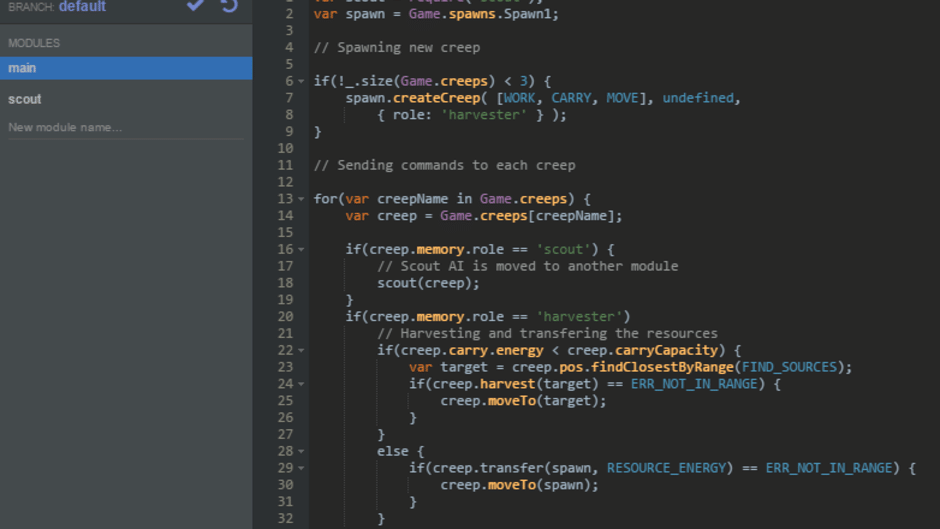Click Spawn1 on line 2
The height and width of the screenshot is (529, 940).
528,14
